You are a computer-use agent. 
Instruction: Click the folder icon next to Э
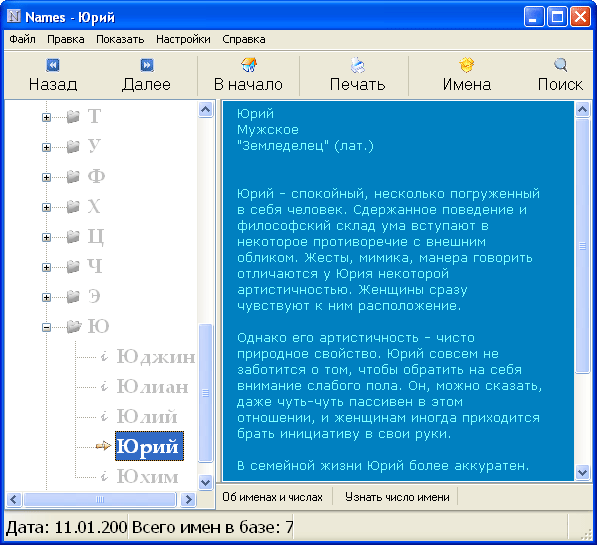click(x=73, y=296)
